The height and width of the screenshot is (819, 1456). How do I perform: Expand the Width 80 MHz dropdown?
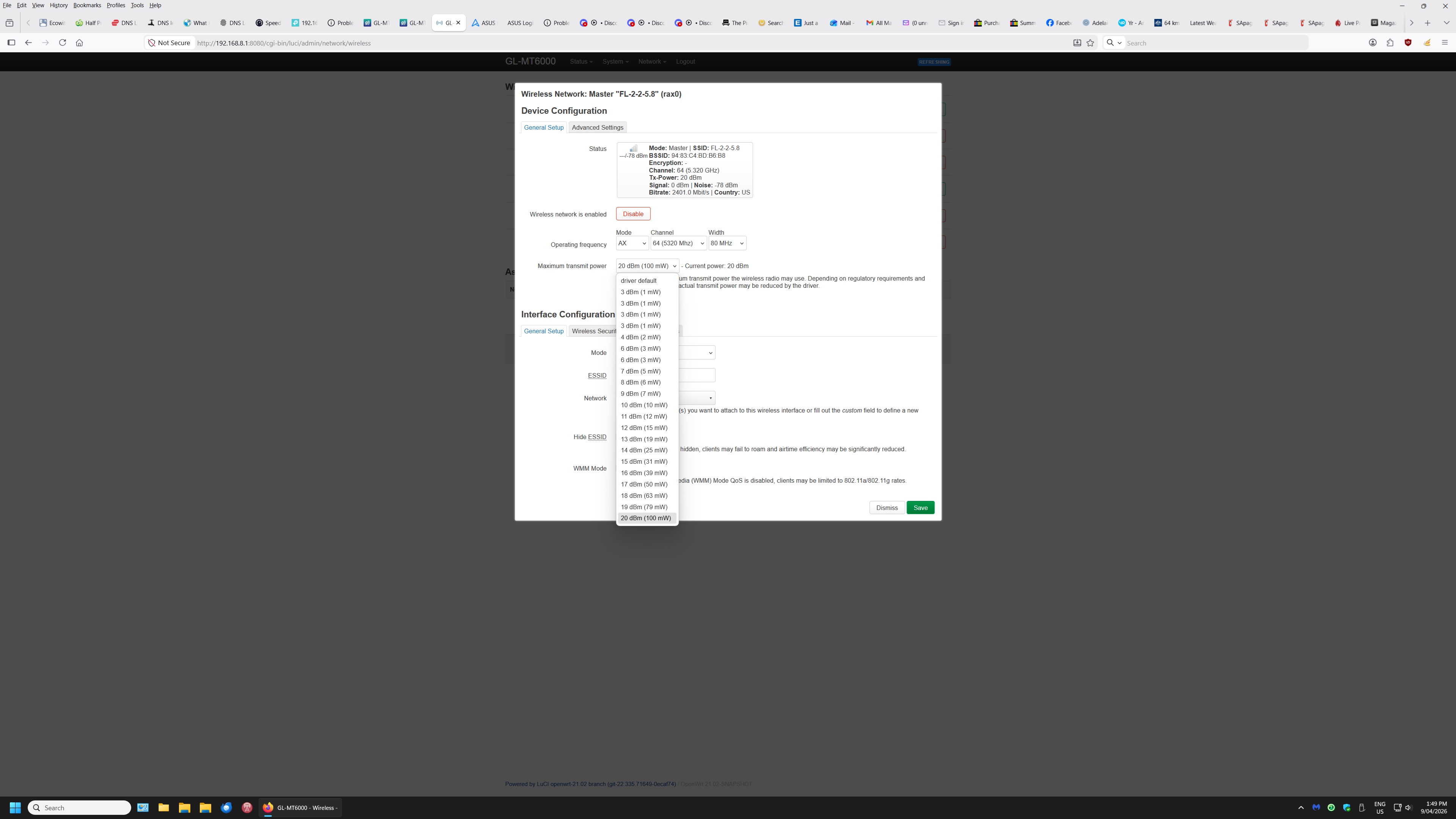click(x=727, y=243)
